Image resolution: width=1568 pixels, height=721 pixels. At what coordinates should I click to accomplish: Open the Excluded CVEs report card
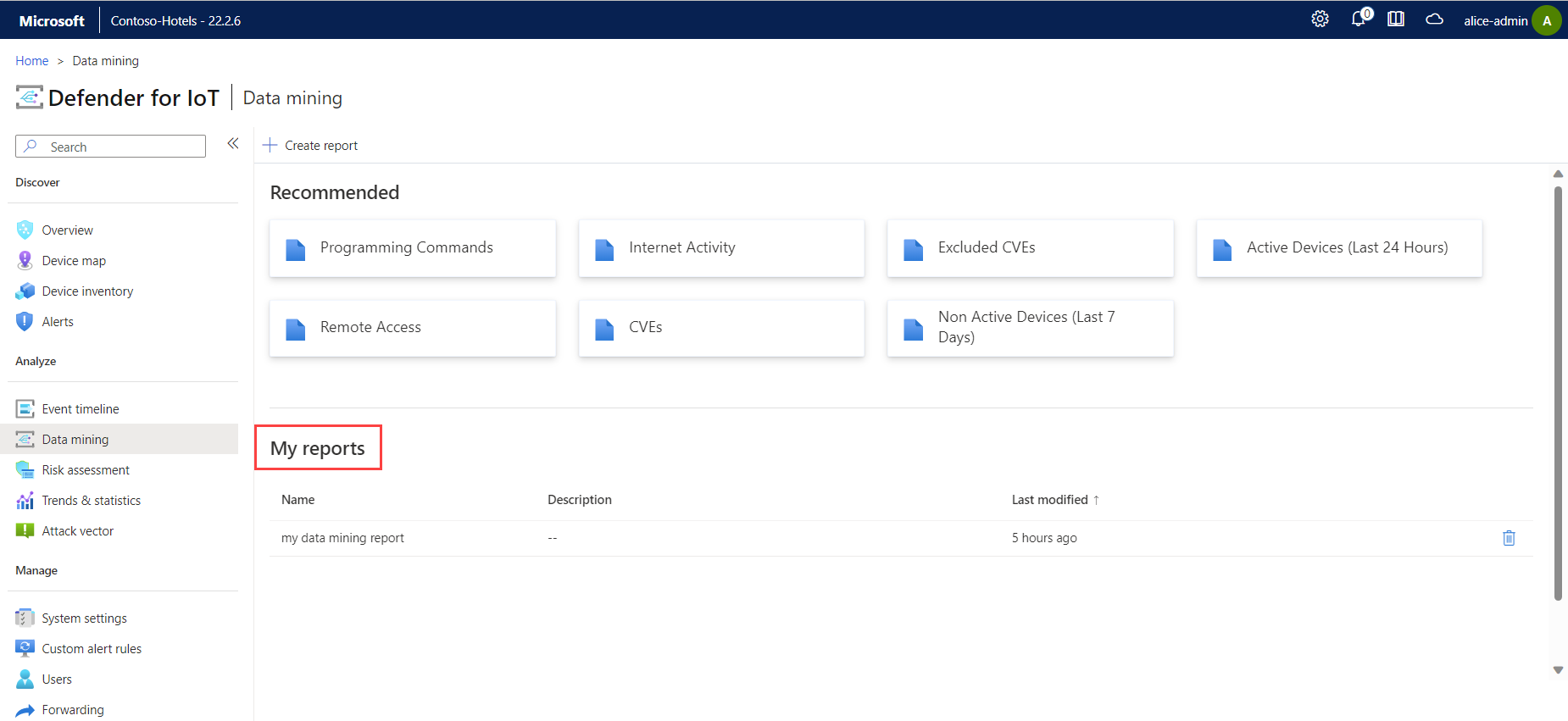(1030, 248)
